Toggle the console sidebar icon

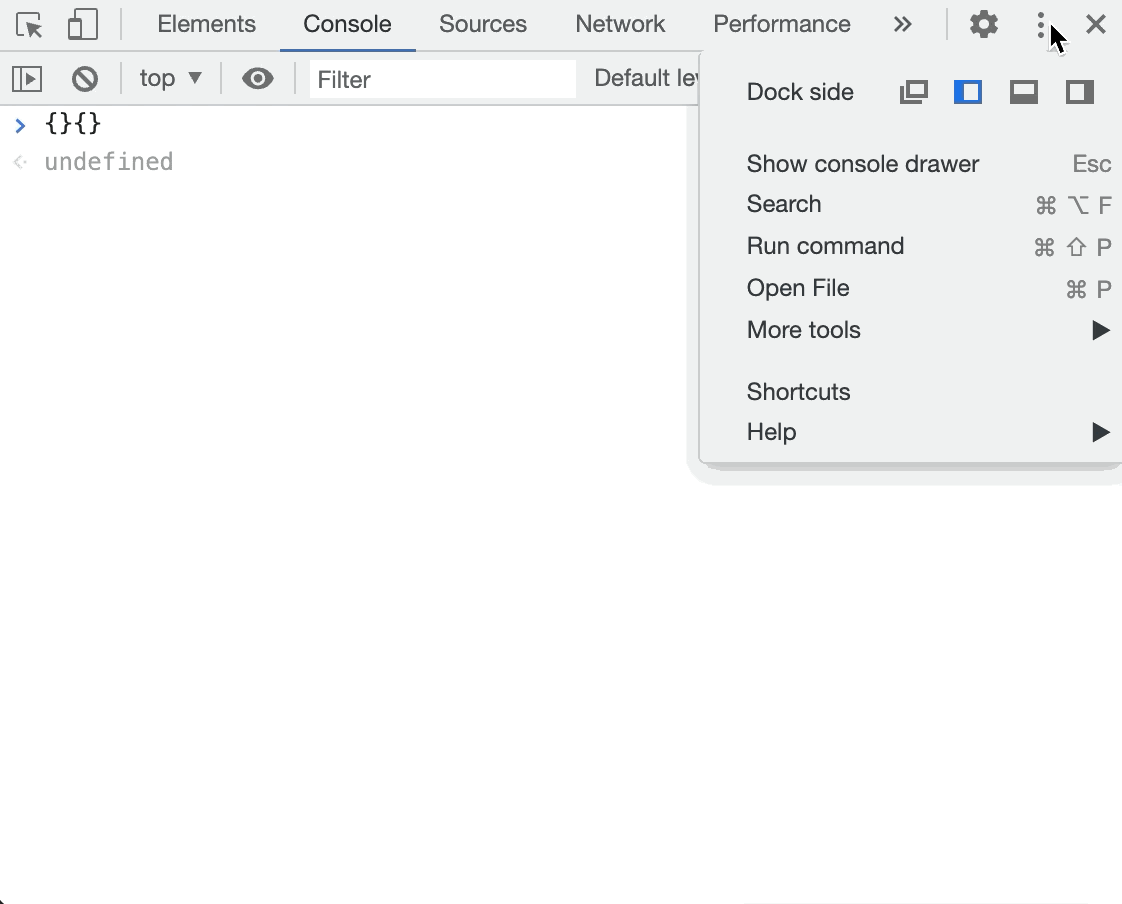click(x=27, y=79)
